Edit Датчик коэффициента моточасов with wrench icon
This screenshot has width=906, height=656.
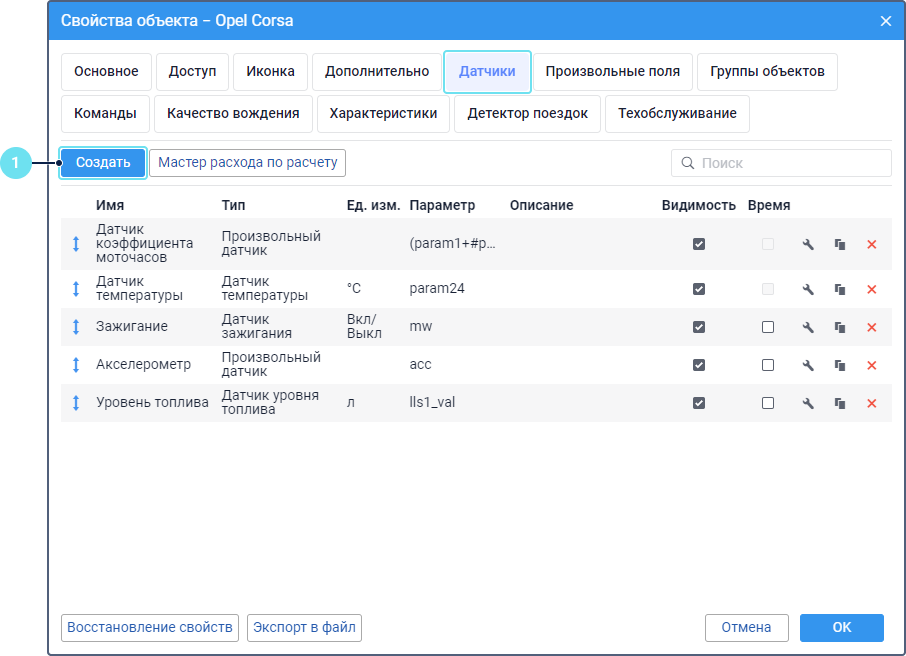click(808, 244)
